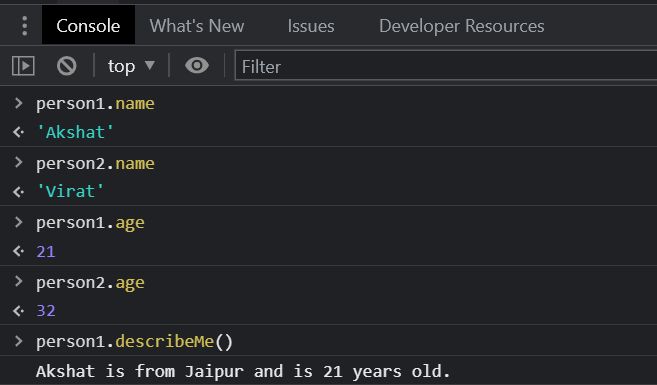Image resolution: width=657 pixels, height=385 pixels.
Task: Focus the Filter input field
Action: tap(446, 66)
